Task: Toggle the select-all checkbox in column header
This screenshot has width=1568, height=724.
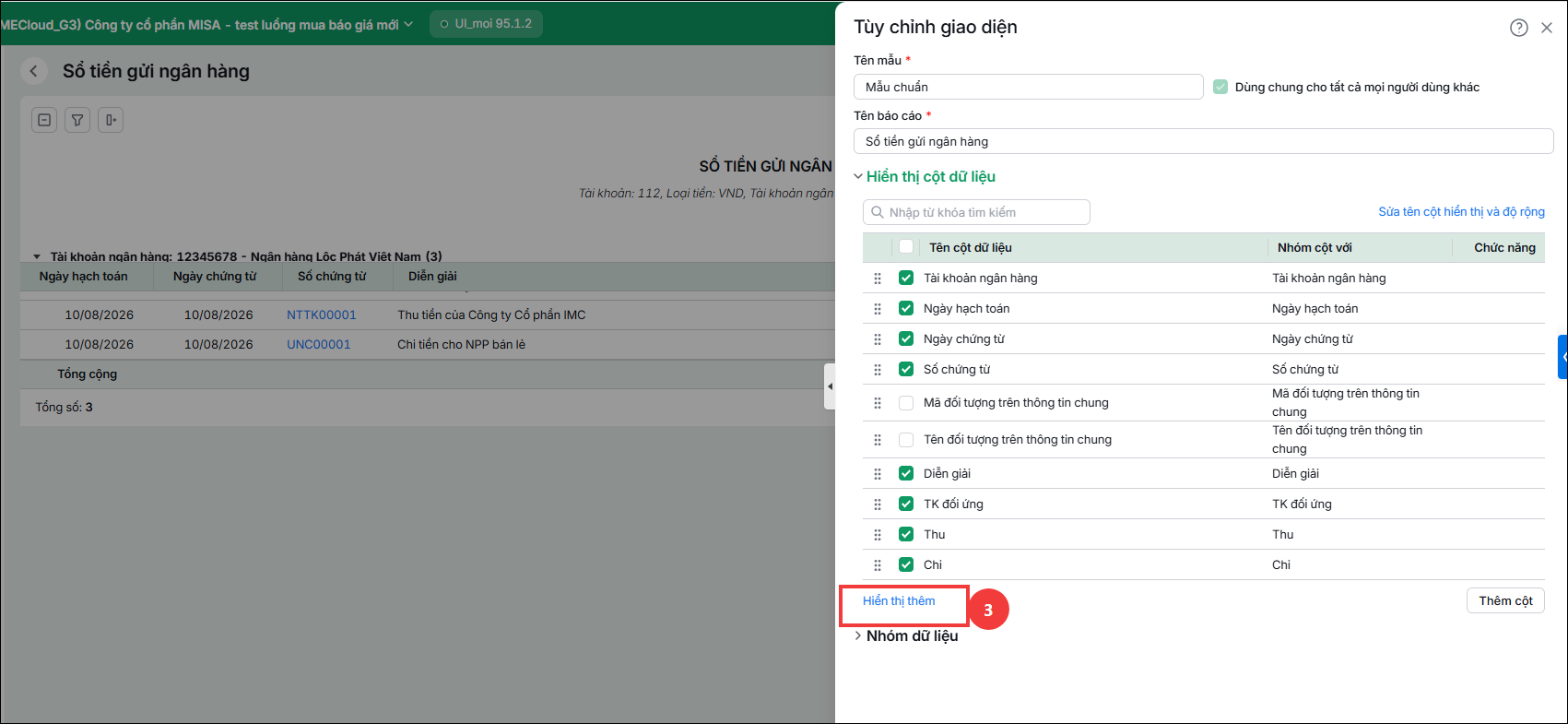Action: tap(906, 247)
